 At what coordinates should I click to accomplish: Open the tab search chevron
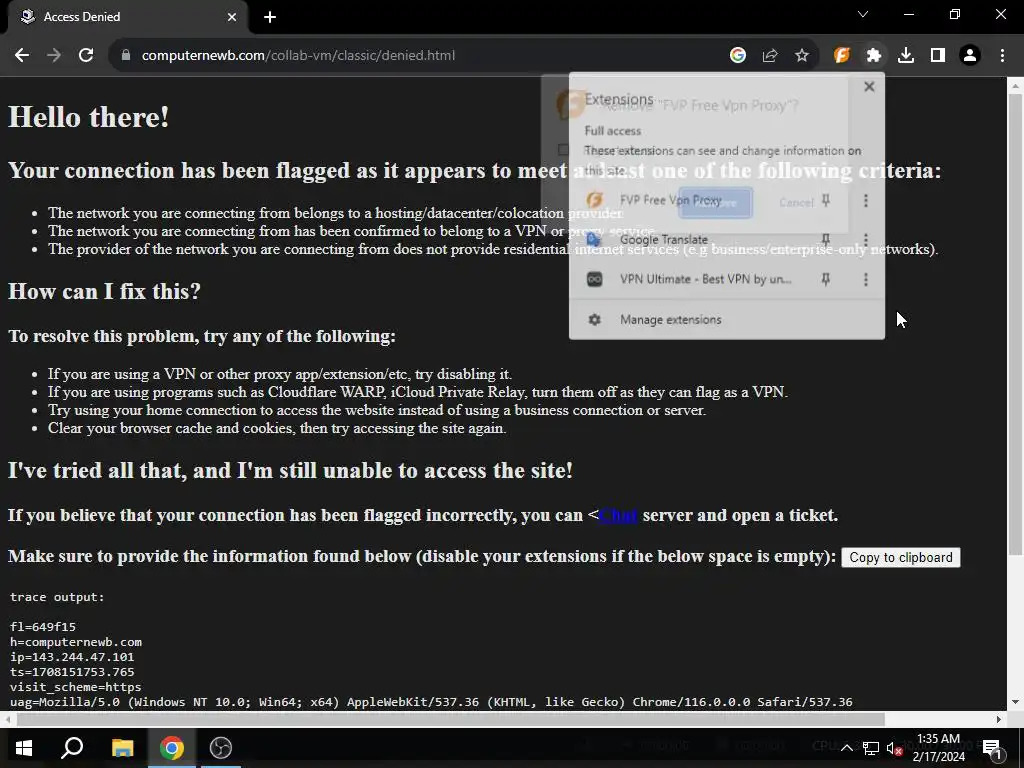pos(863,14)
